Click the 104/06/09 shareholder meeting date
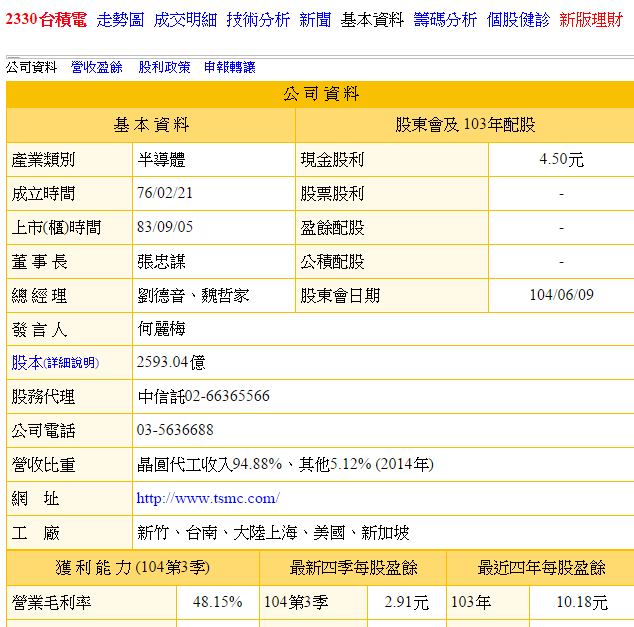The image size is (634, 627). [x=562, y=295]
